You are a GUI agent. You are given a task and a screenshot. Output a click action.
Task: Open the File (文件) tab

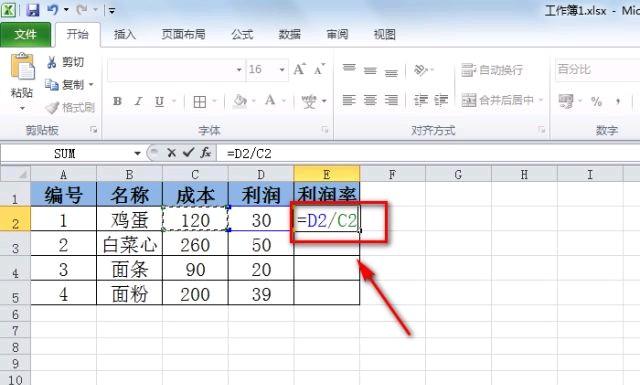point(25,34)
